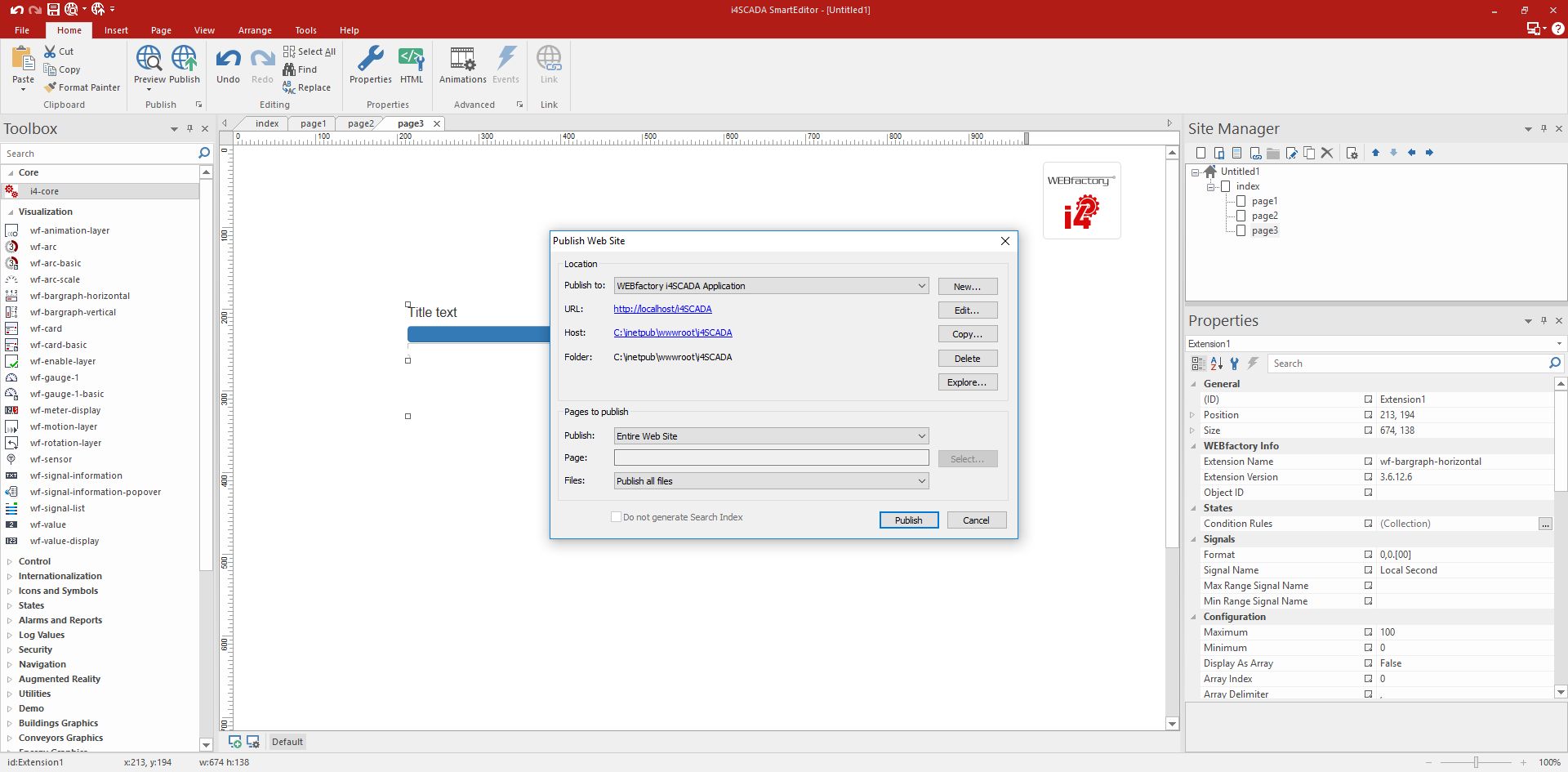Image resolution: width=1568 pixels, height=772 pixels.
Task: Open the Files dropdown in dialog
Action: coord(921,481)
